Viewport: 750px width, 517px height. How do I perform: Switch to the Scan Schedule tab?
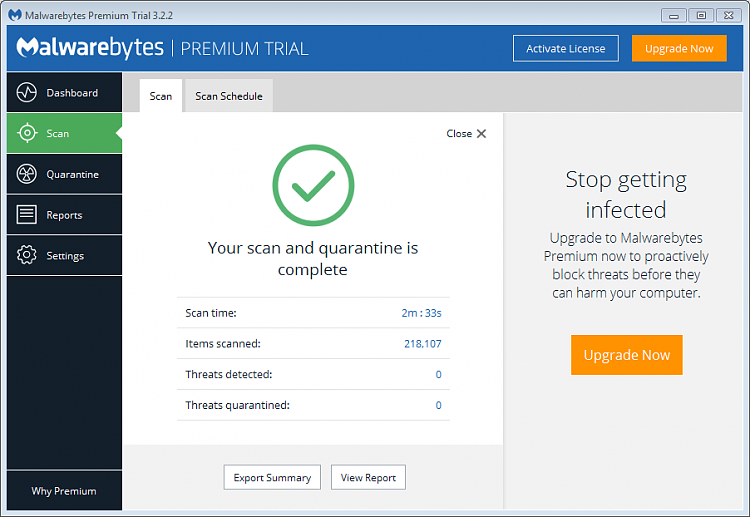[229, 96]
